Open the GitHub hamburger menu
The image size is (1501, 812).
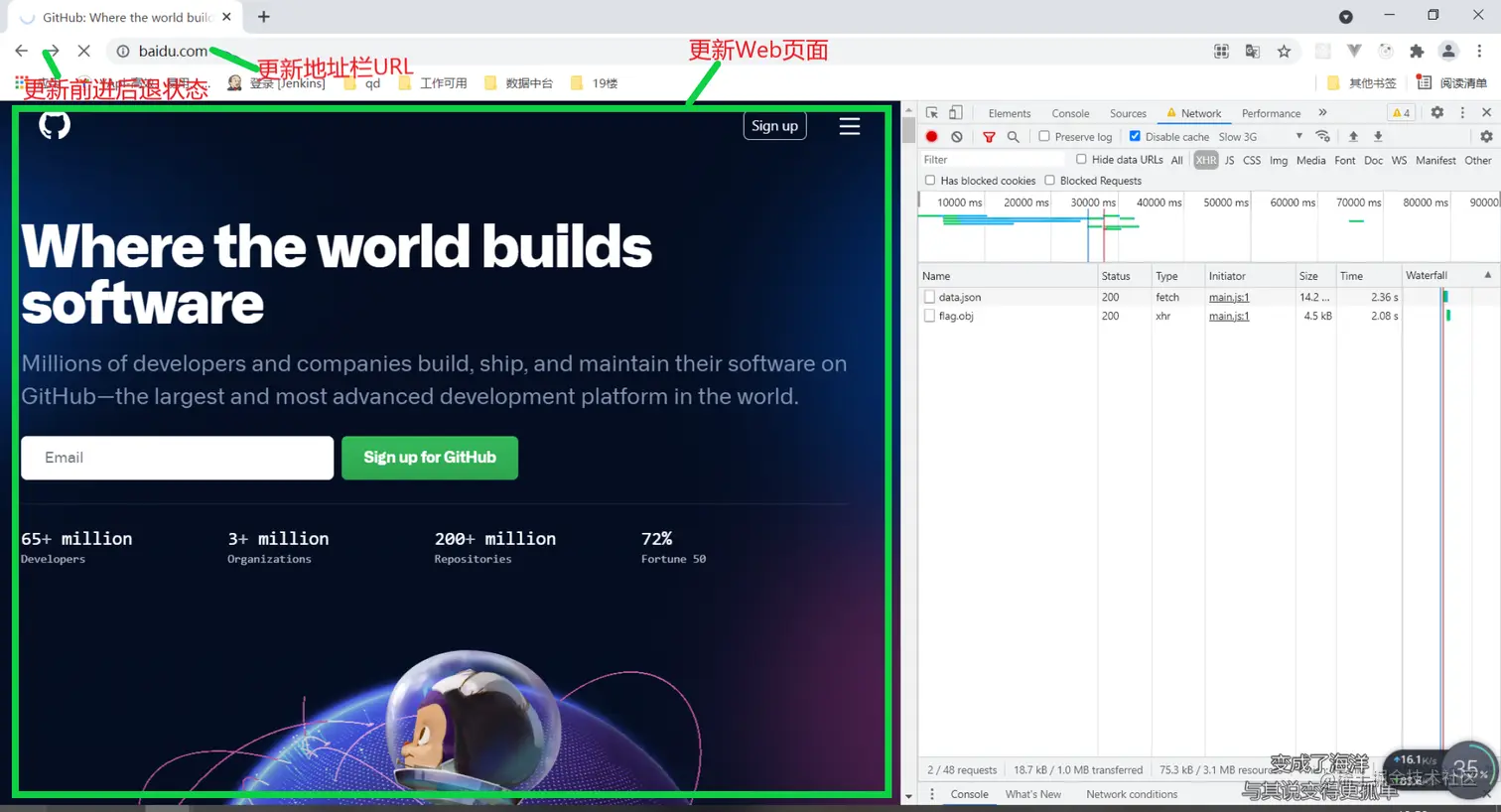pos(850,126)
